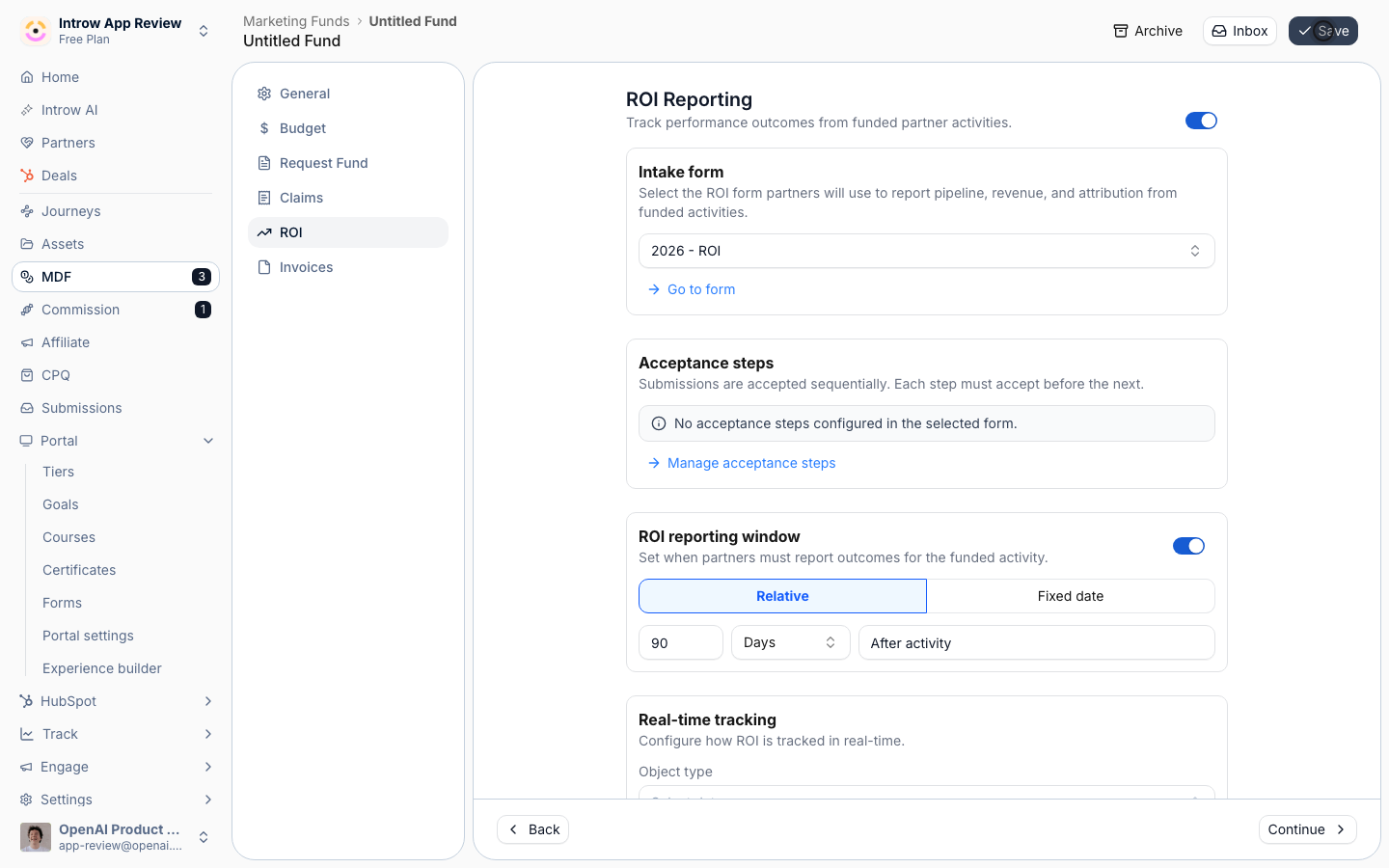1389x868 pixels.
Task: Go back with the Back button
Action: tap(533, 829)
